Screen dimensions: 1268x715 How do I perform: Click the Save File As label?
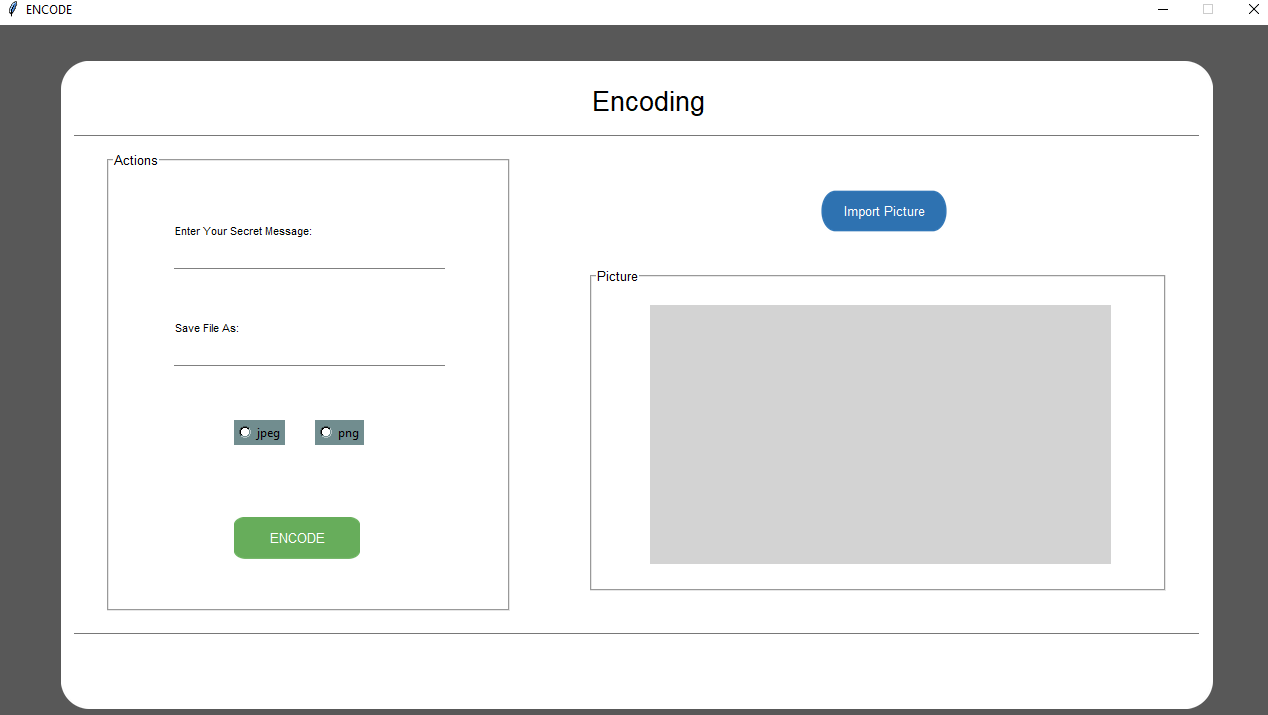(x=207, y=328)
